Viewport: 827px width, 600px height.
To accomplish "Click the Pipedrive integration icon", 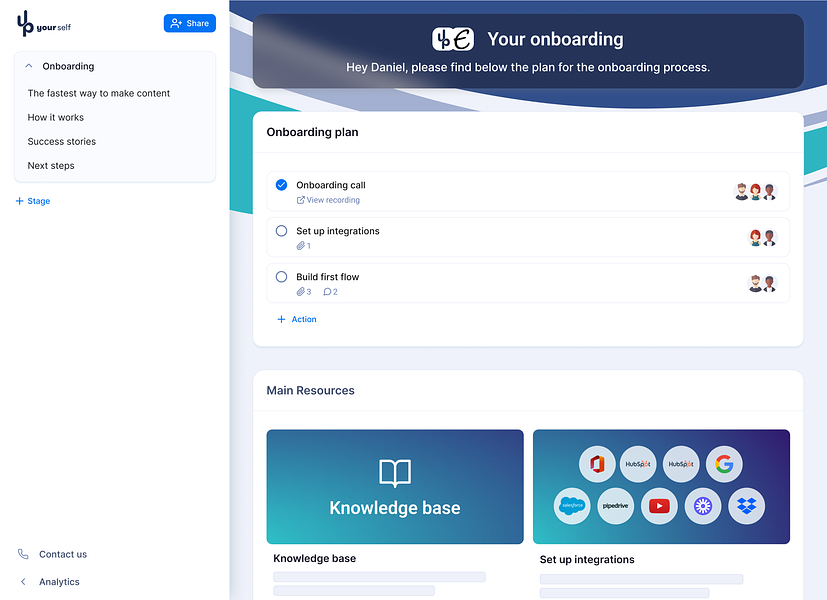I will [615, 506].
